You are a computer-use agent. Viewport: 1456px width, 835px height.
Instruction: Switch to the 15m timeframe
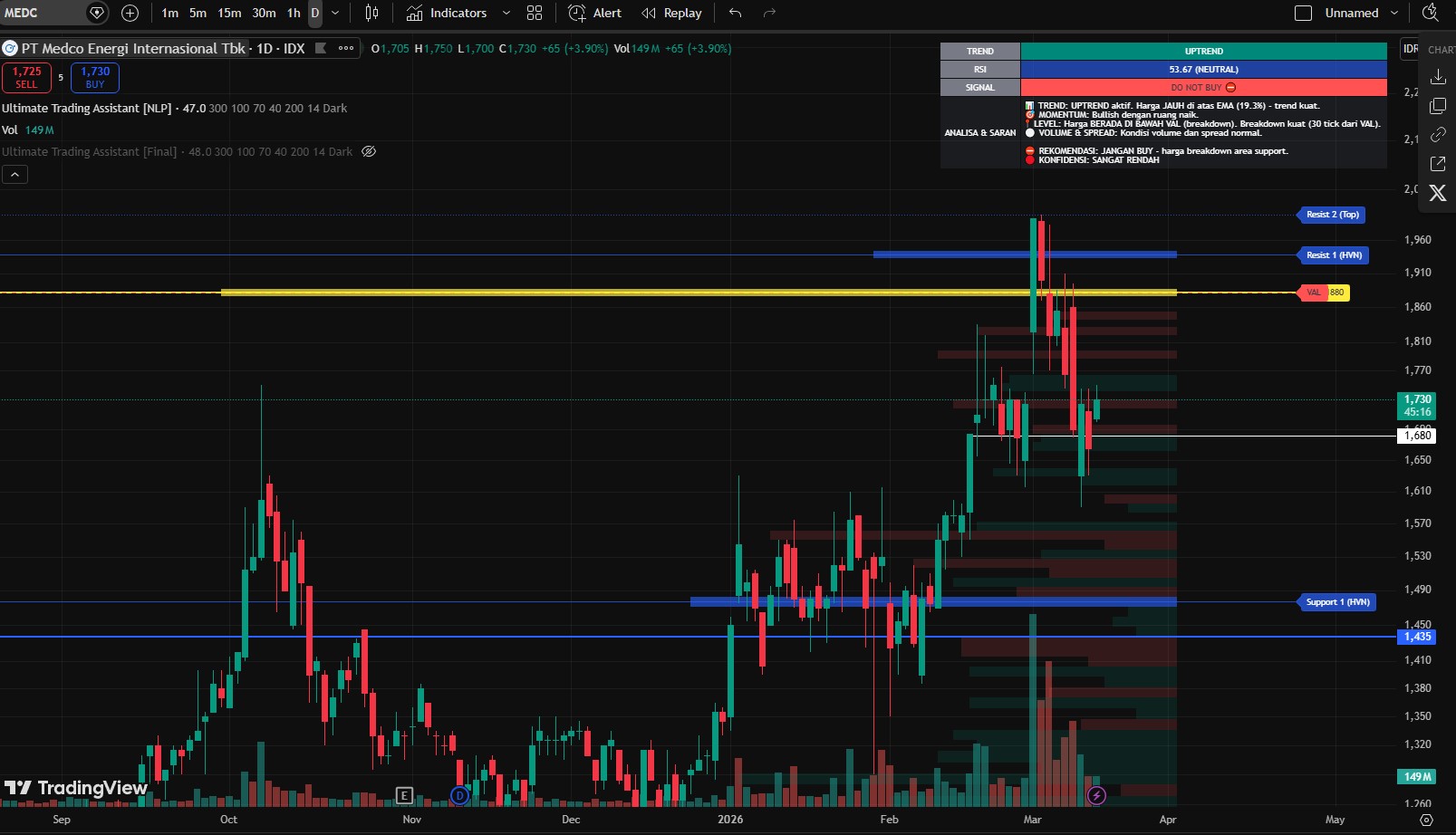point(229,13)
